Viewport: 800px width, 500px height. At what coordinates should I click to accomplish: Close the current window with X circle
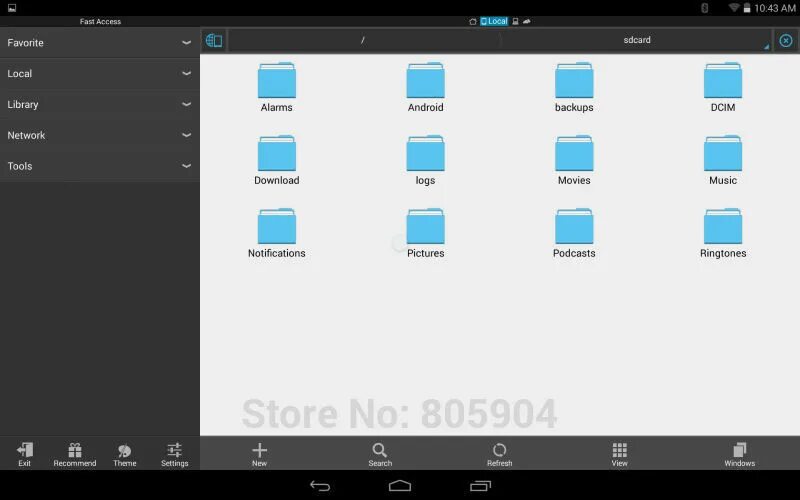click(x=786, y=40)
